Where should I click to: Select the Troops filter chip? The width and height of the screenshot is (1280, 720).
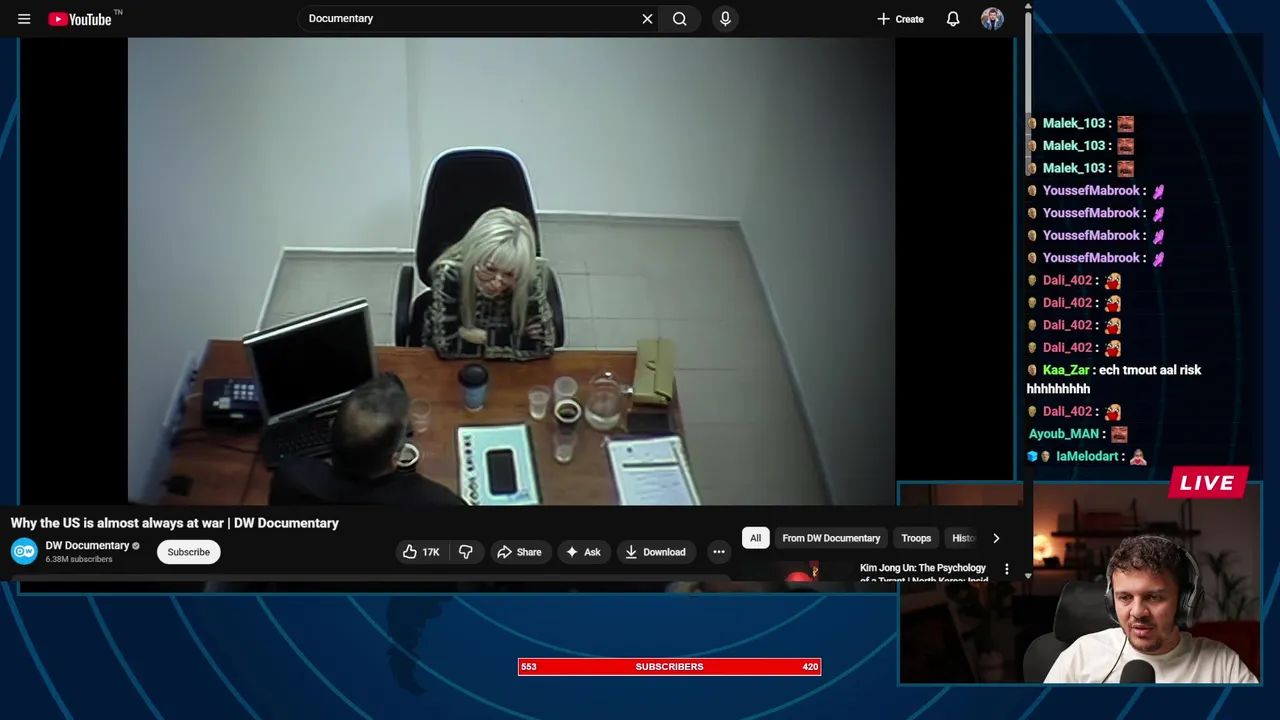click(x=916, y=538)
